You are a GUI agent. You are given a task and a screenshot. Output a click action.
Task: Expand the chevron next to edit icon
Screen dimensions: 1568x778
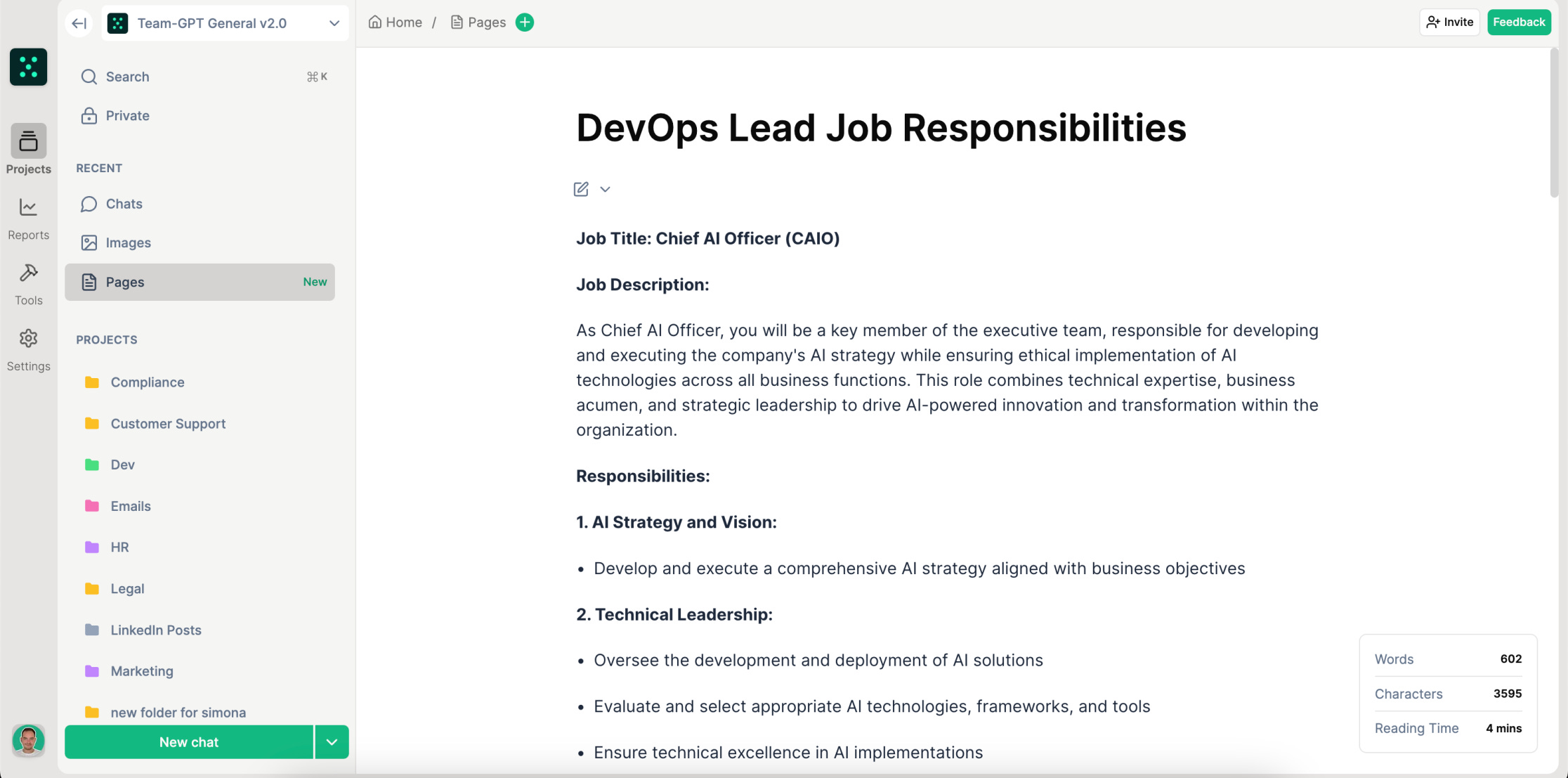point(605,189)
